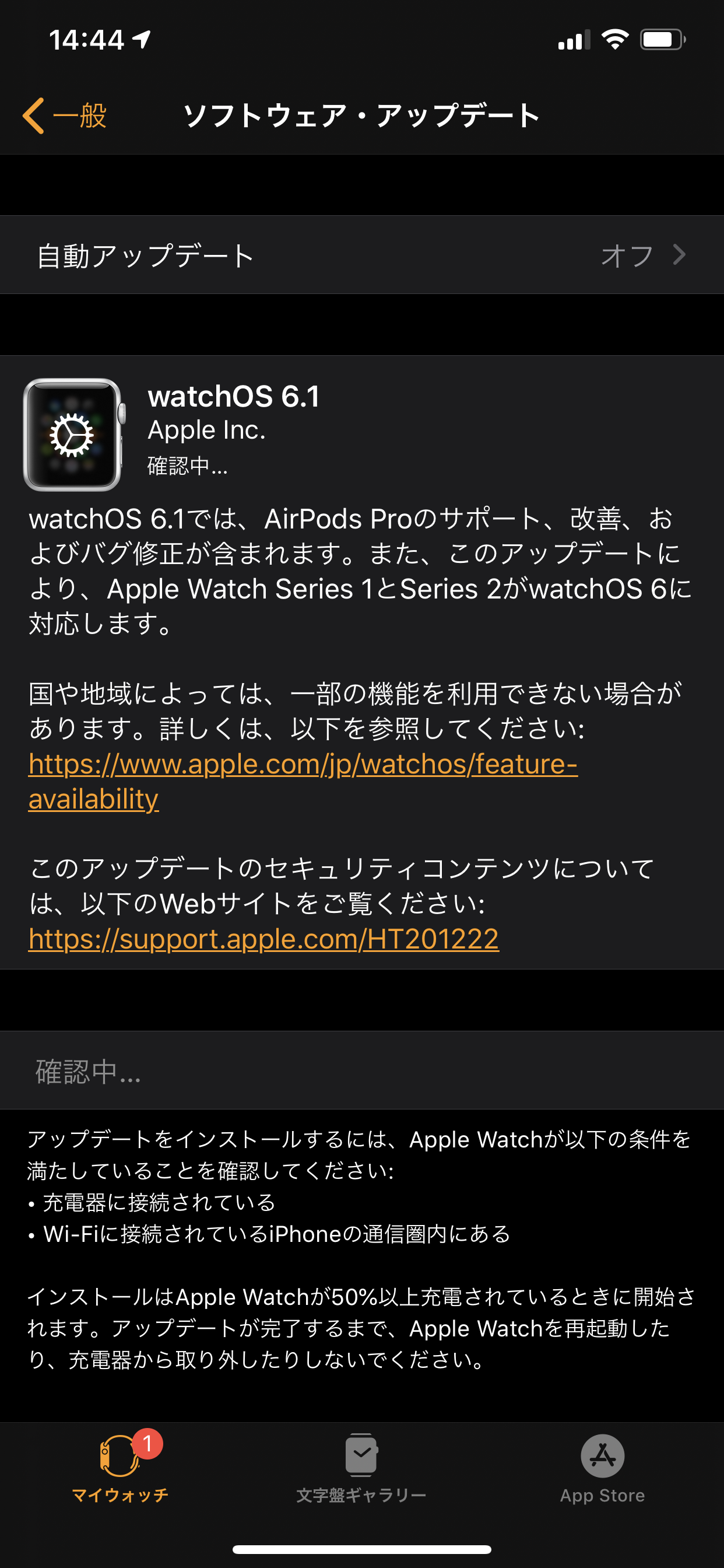Viewport: 724px width, 1568px height.
Task: Tap the watchOS 6.1 watch thumbnail
Action: click(x=73, y=435)
